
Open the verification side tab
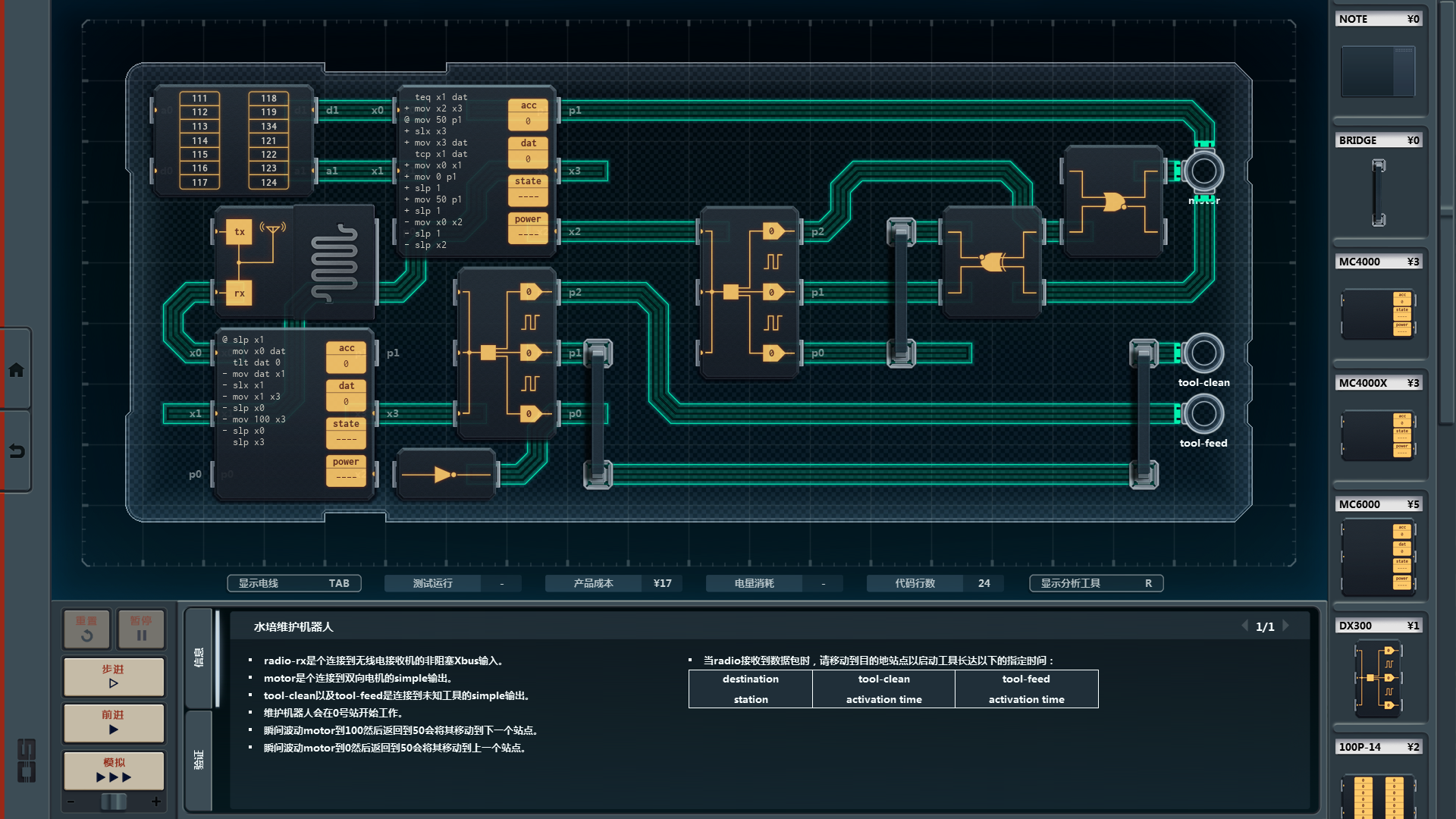(x=199, y=759)
